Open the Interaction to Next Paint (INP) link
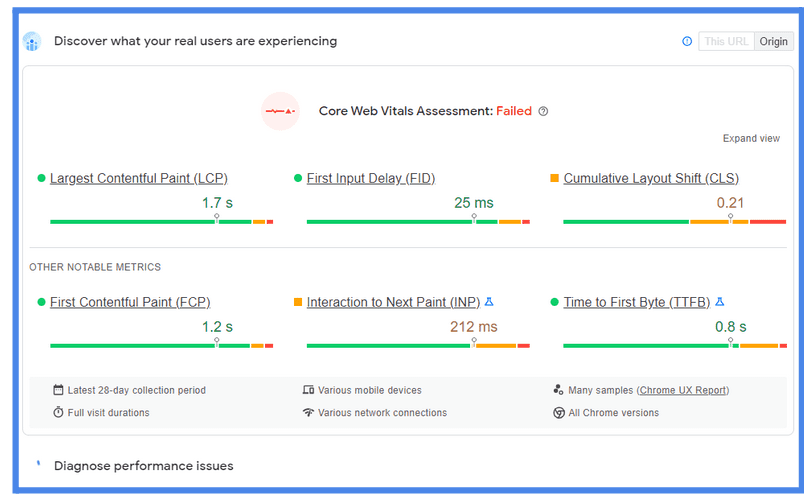The width and height of the screenshot is (807, 497). [393, 302]
